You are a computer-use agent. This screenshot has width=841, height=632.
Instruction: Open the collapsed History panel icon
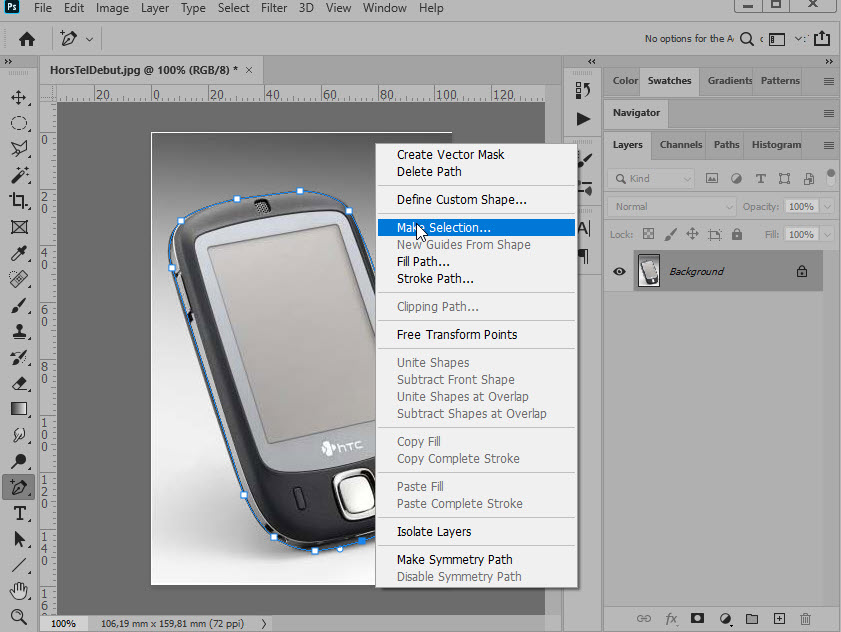582,90
